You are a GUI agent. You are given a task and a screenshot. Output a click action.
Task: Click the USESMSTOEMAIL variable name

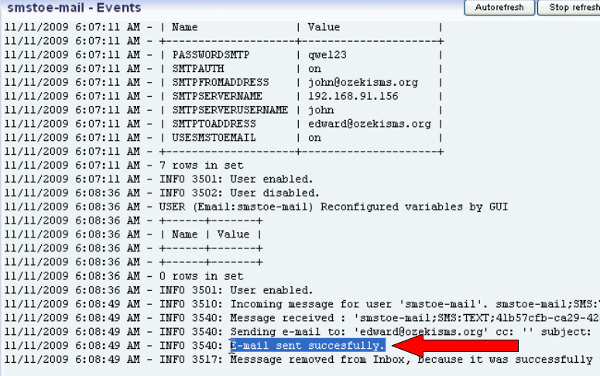[214, 137]
